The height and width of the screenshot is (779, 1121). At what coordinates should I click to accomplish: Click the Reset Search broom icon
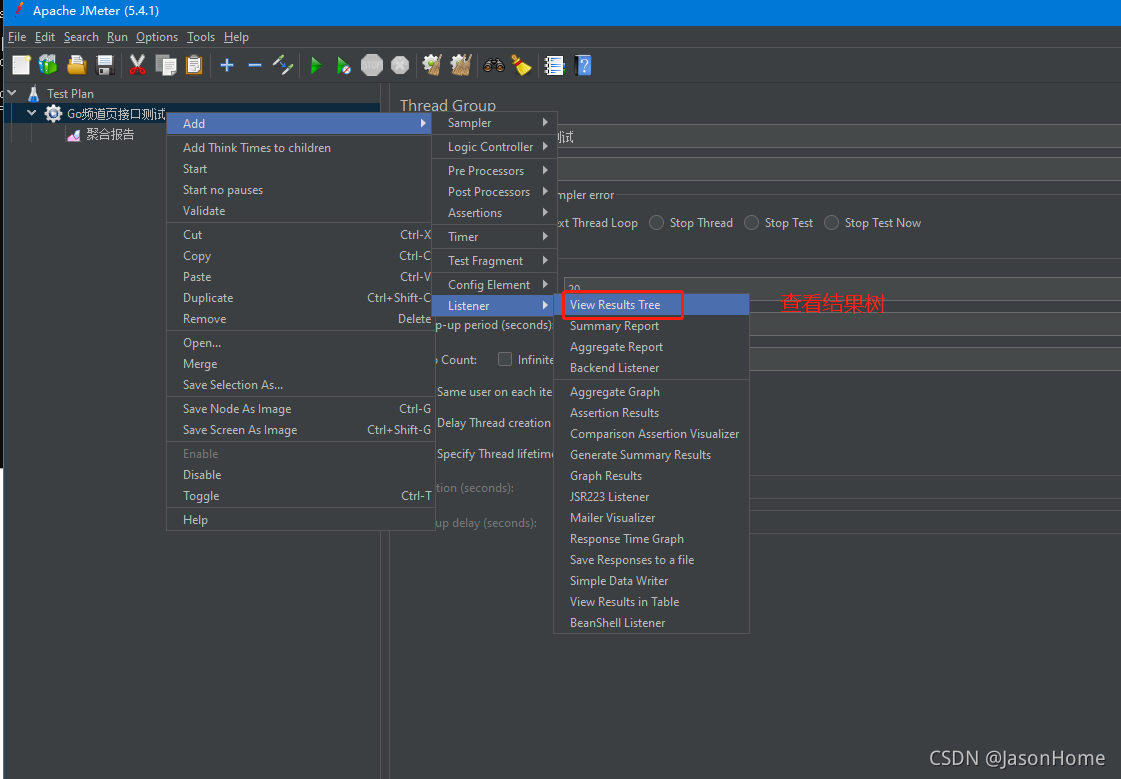click(x=522, y=66)
